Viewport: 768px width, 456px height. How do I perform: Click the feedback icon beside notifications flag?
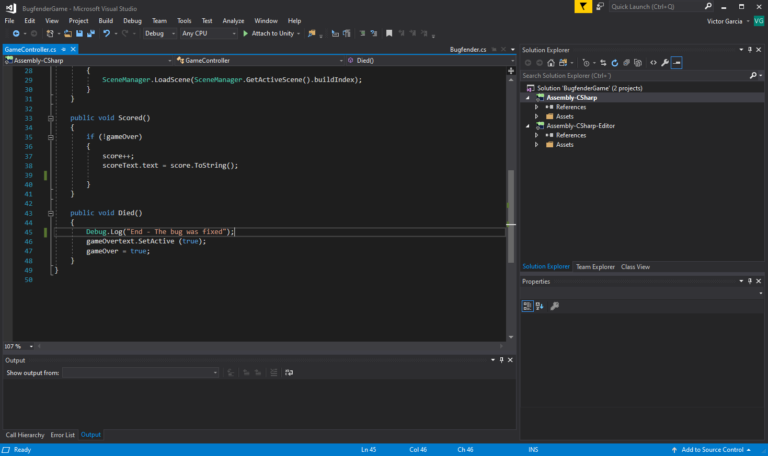pyautogui.click(x=600, y=6)
